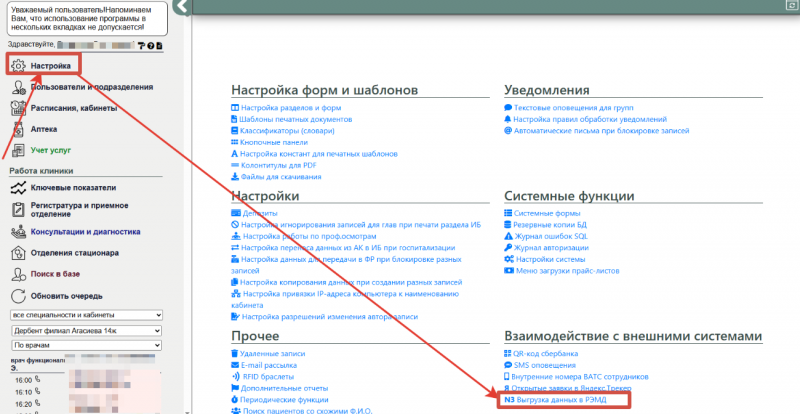Open Меню загрузки прайс-листов link
The image size is (800, 414).
click(x=567, y=271)
